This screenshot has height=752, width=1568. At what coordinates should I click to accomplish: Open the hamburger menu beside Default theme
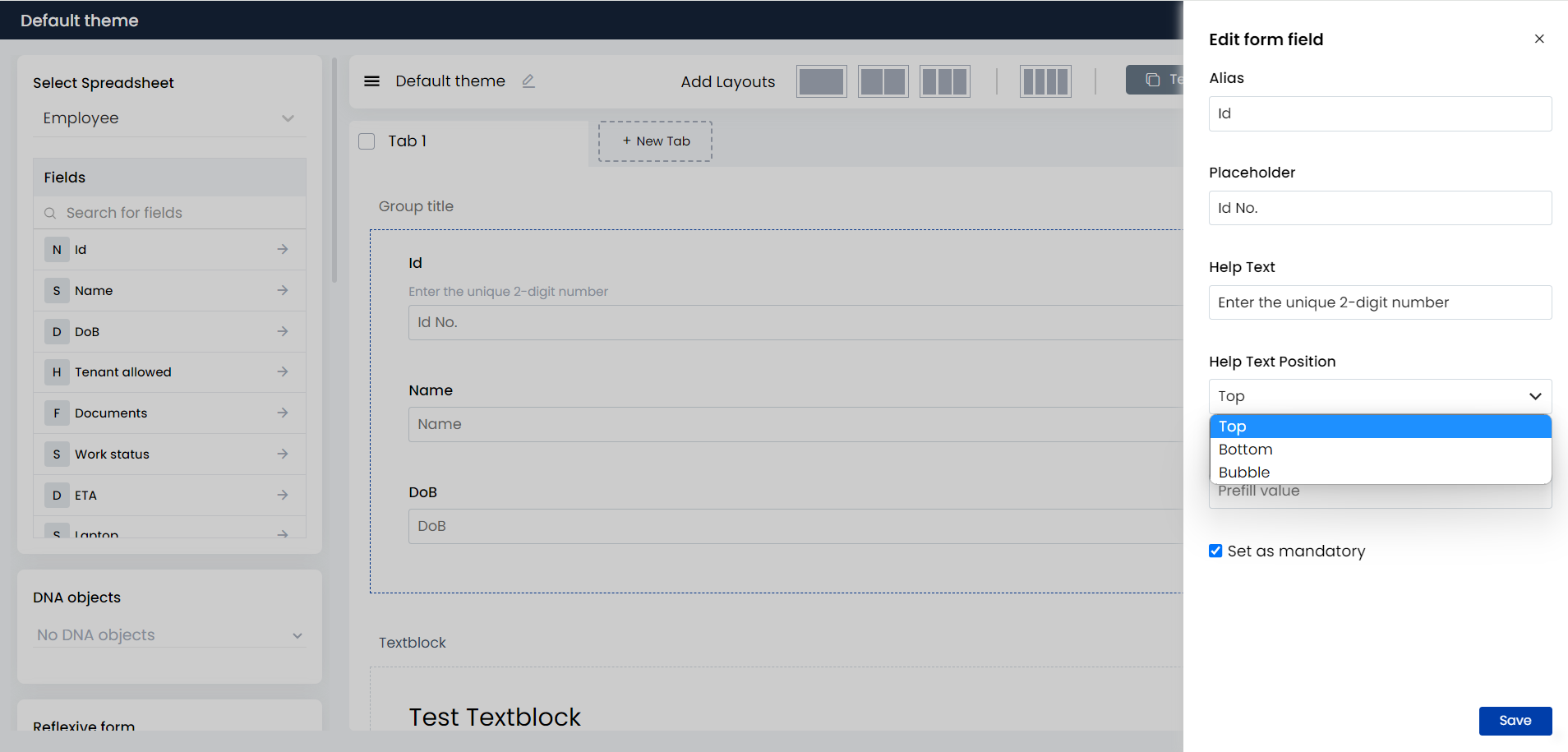(371, 81)
